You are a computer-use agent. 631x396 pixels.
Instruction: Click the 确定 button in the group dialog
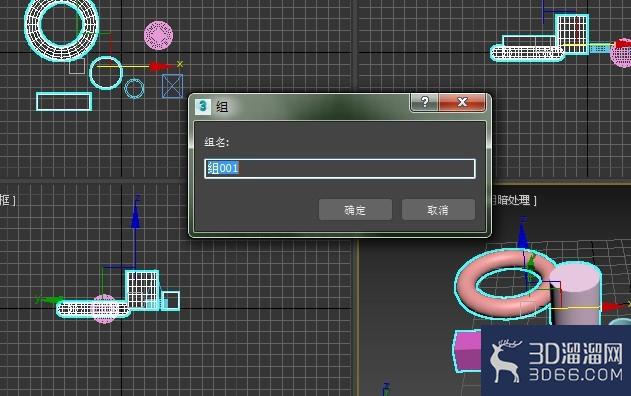click(355, 210)
